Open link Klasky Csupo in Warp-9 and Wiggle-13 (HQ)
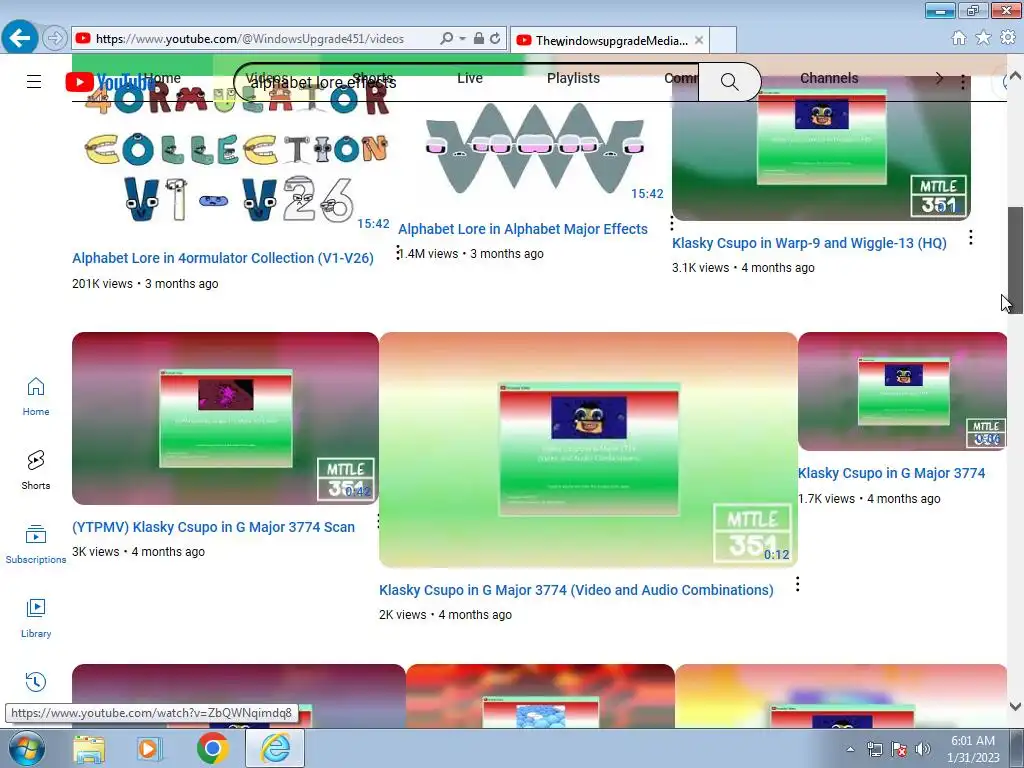This screenshot has width=1024, height=768. (x=809, y=243)
